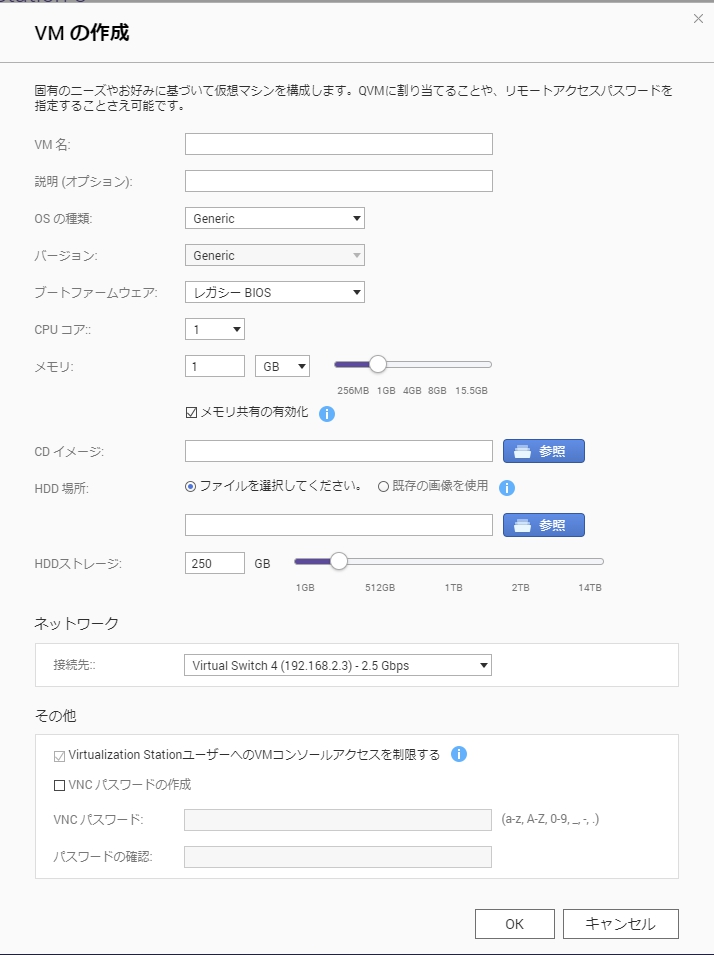Enable VNC パスワードの作成 checkbox
This screenshot has width=714, height=955.
(60, 785)
